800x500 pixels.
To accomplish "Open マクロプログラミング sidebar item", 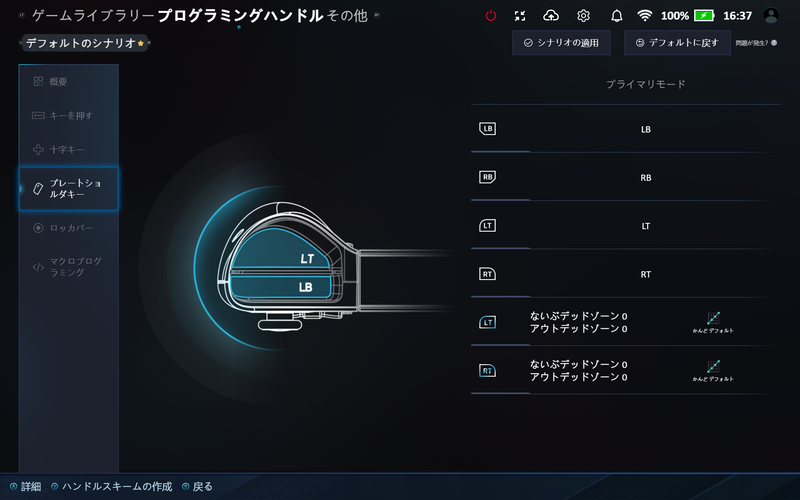I will click(68, 267).
